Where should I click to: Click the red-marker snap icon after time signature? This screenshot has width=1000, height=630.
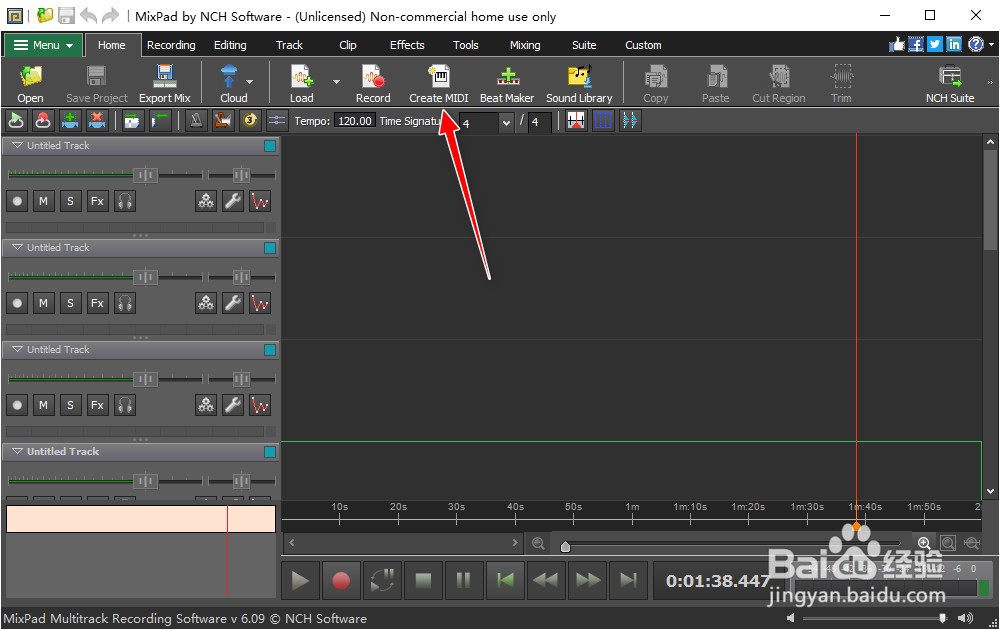(575, 120)
